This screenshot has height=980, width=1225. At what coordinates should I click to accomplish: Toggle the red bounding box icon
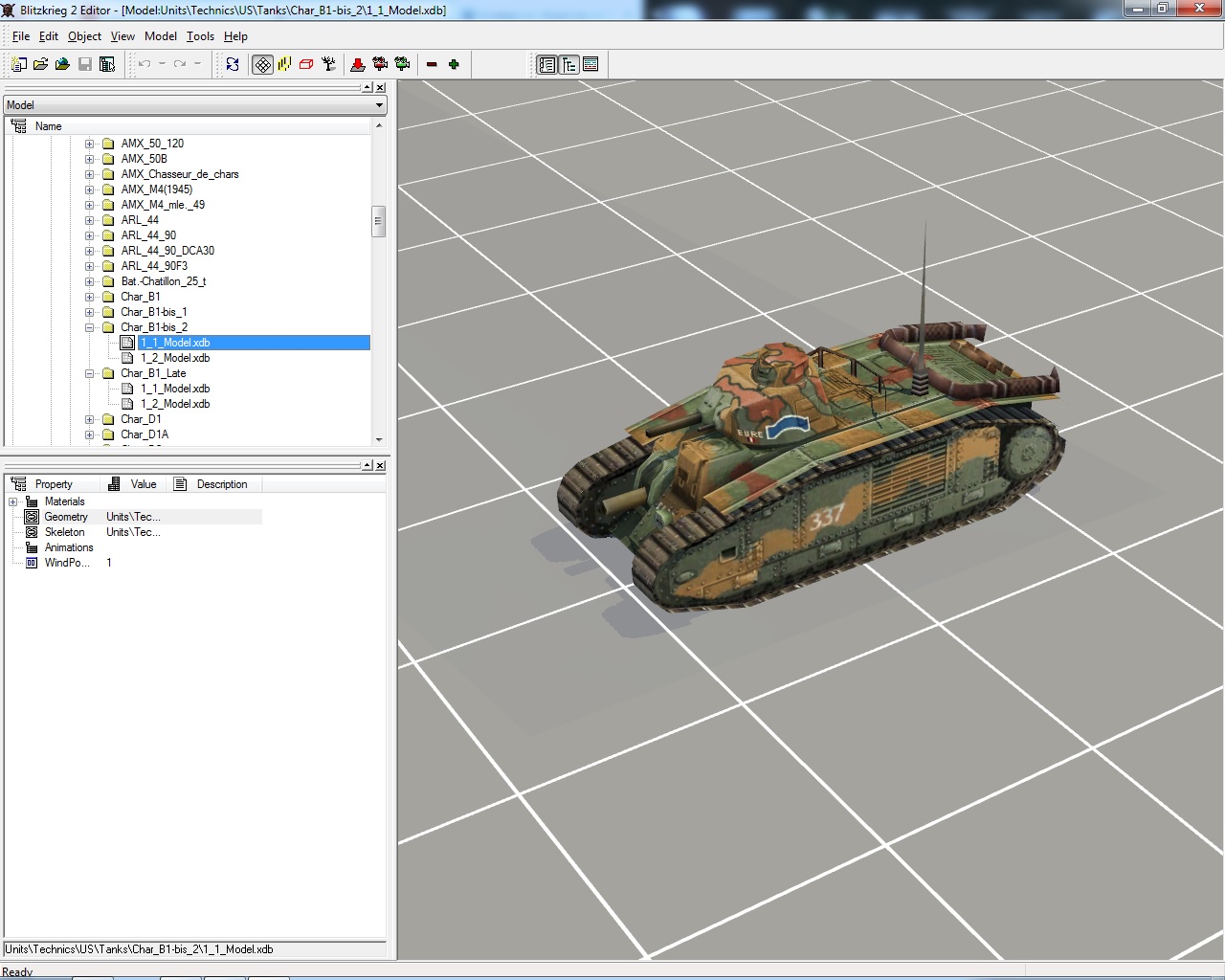point(306,64)
